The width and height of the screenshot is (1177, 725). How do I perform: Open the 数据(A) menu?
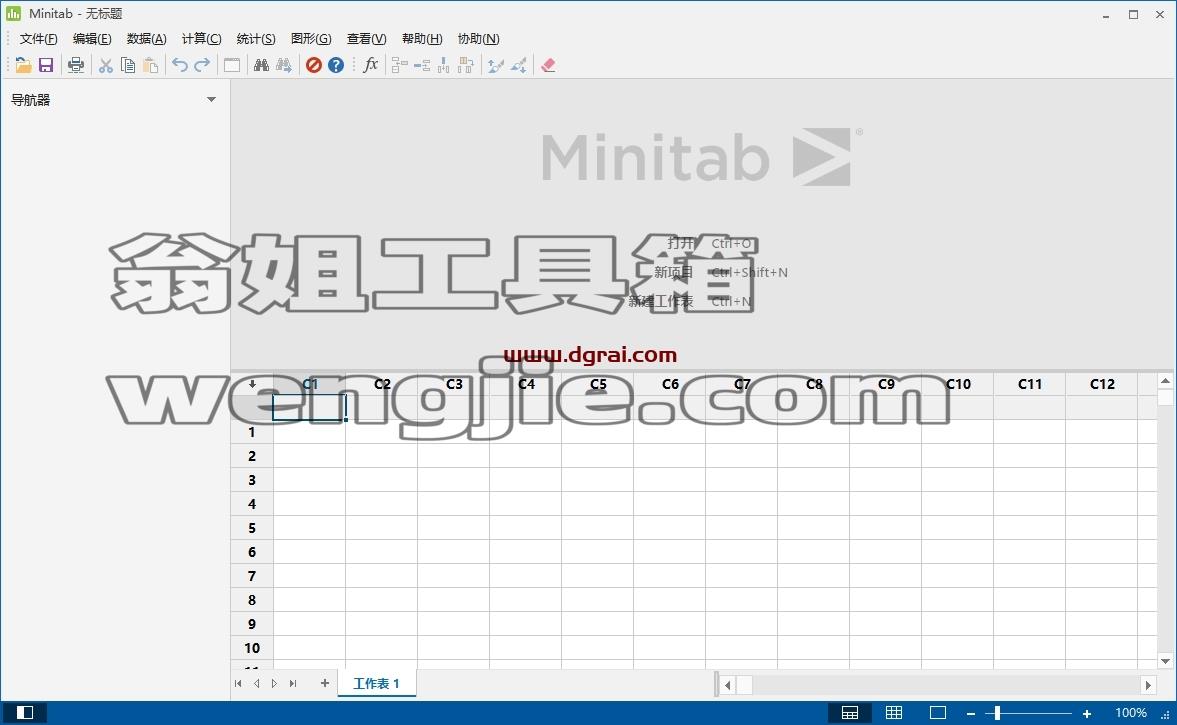146,38
